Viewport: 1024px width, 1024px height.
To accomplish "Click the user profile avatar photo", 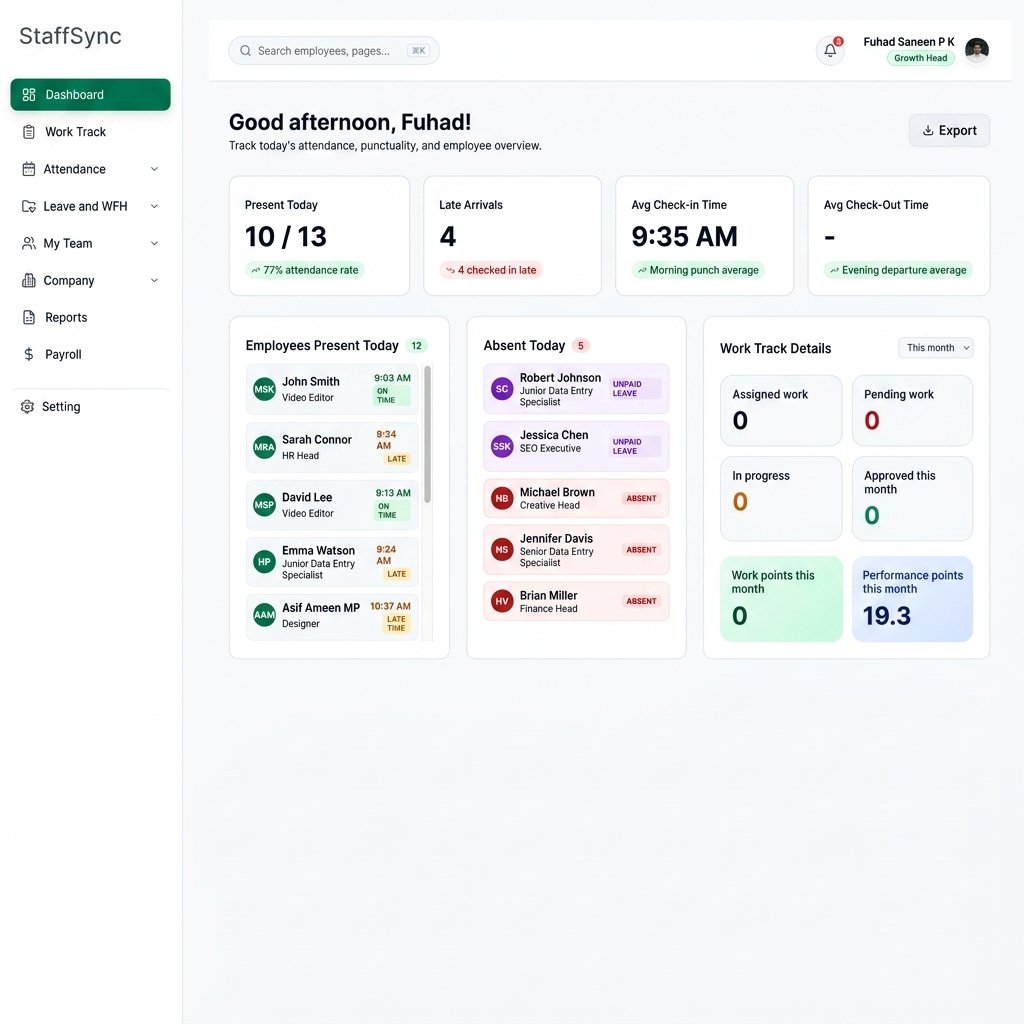I will click(x=977, y=50).
